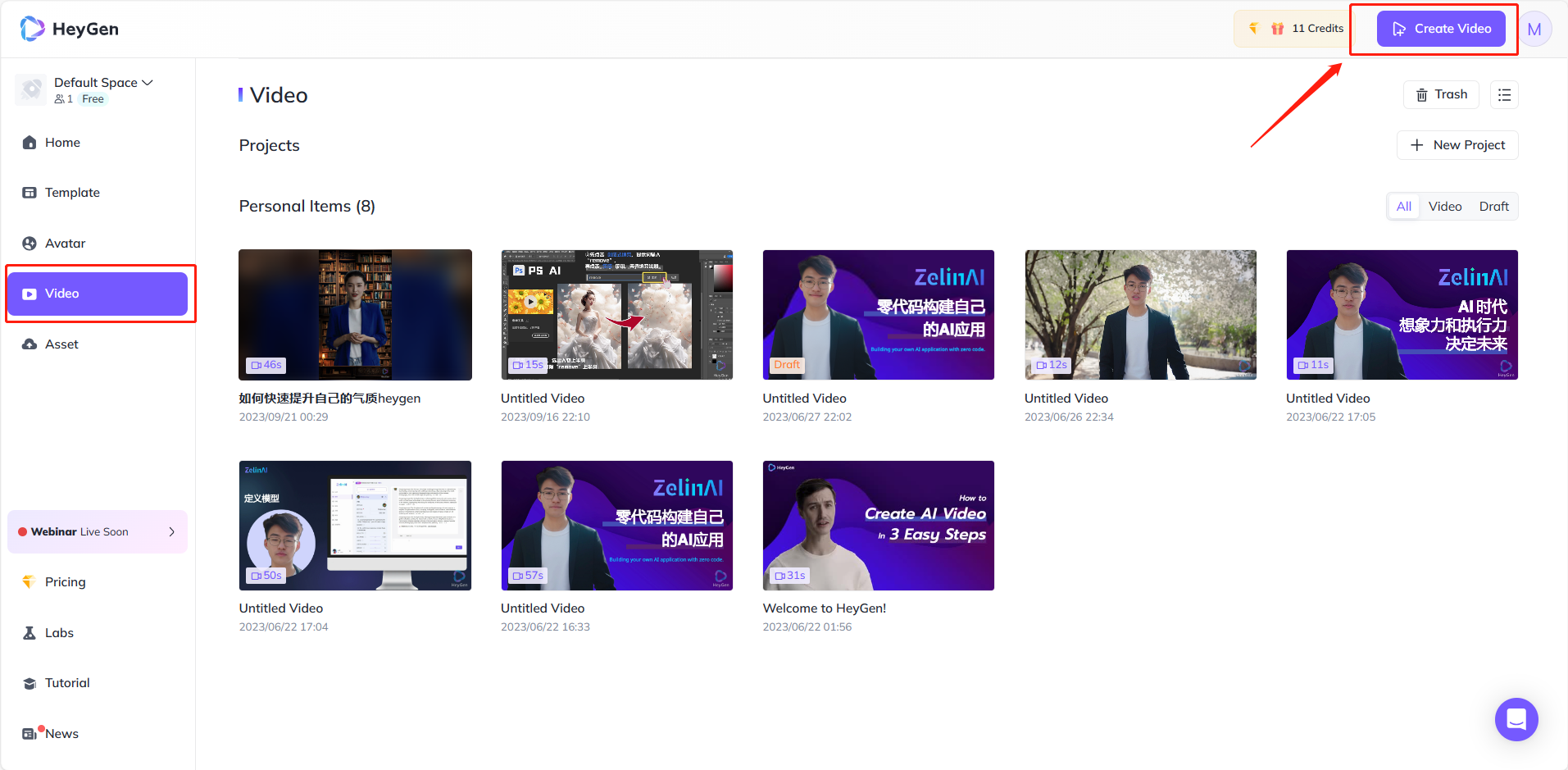Click the News newspaper icon
The height and width of the screenshot is (770, 1568).
click(30, 734)
